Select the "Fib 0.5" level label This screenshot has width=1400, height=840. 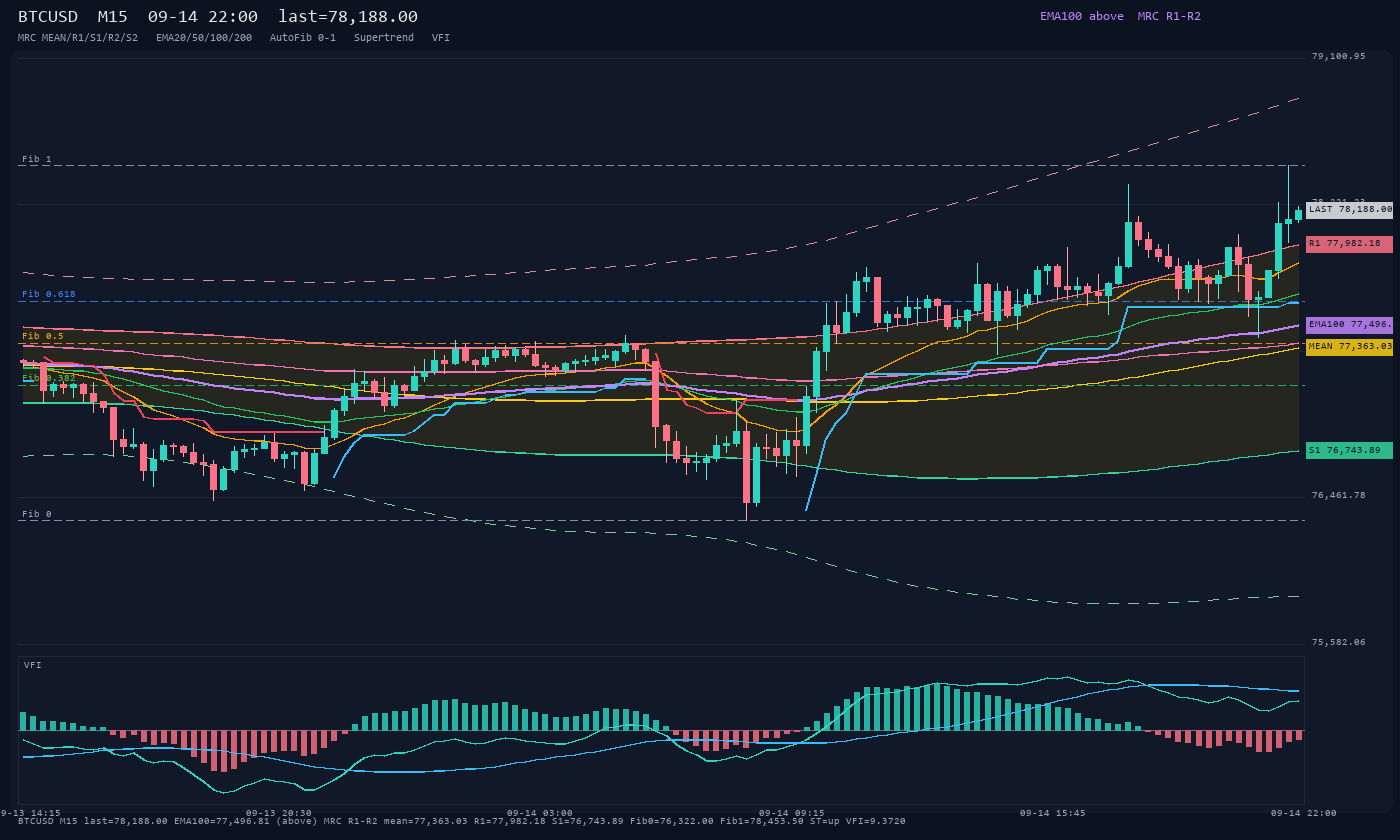coord(43,337)
